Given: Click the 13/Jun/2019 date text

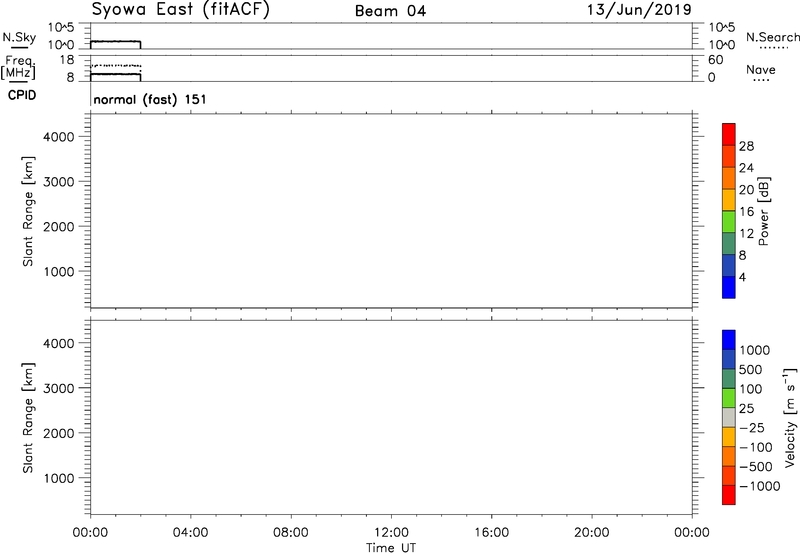Looking at the screenshot, I should coord(639,9).
